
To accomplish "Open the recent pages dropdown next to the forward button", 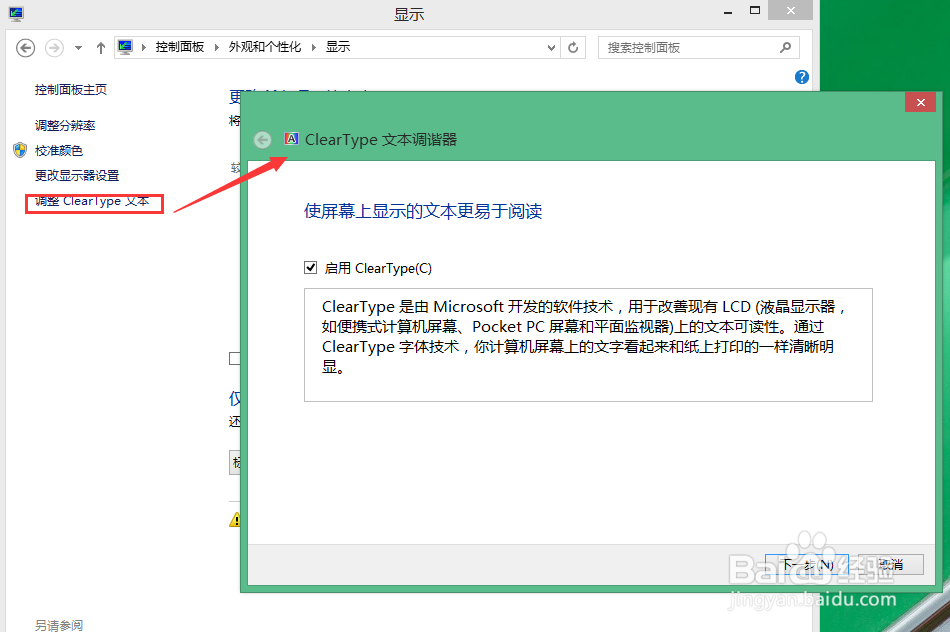I will click(76, 47).
